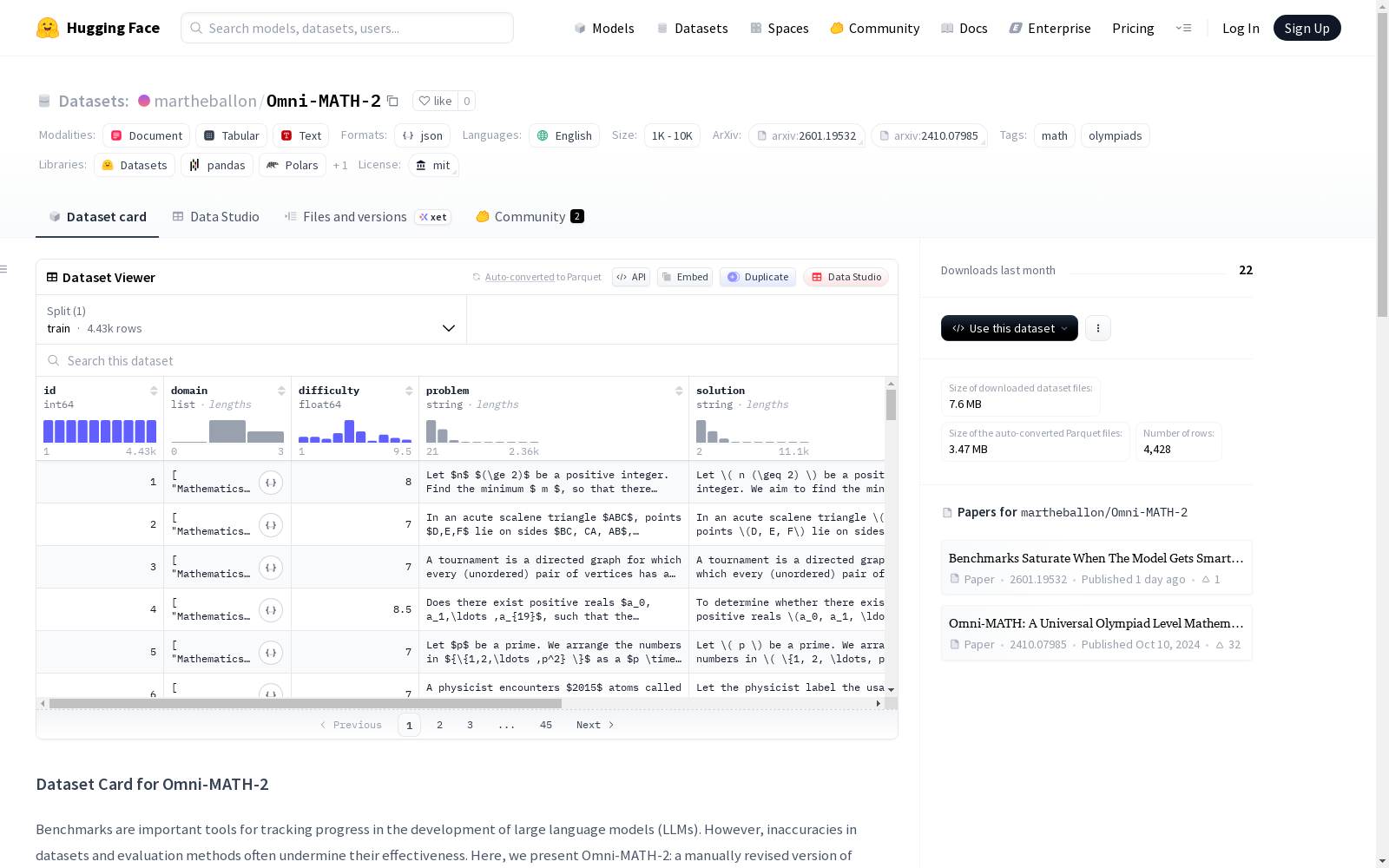The width and height of the screenshot is (1389, 868).
Task: Expand the domain list cell in row 2
Action: (271, 525)
